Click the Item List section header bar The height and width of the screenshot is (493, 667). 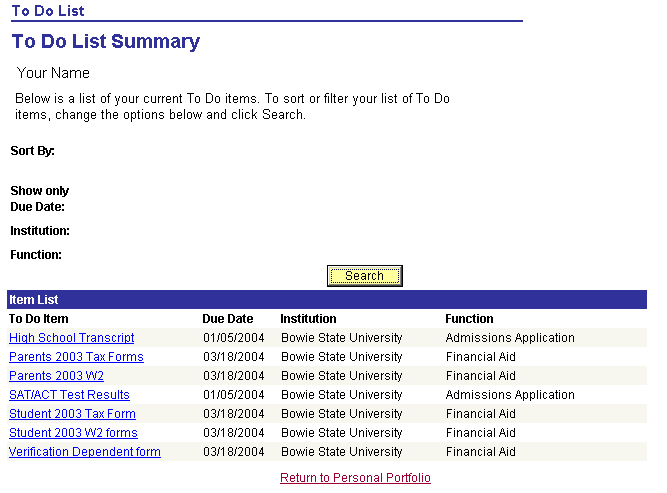pos(327,300)
